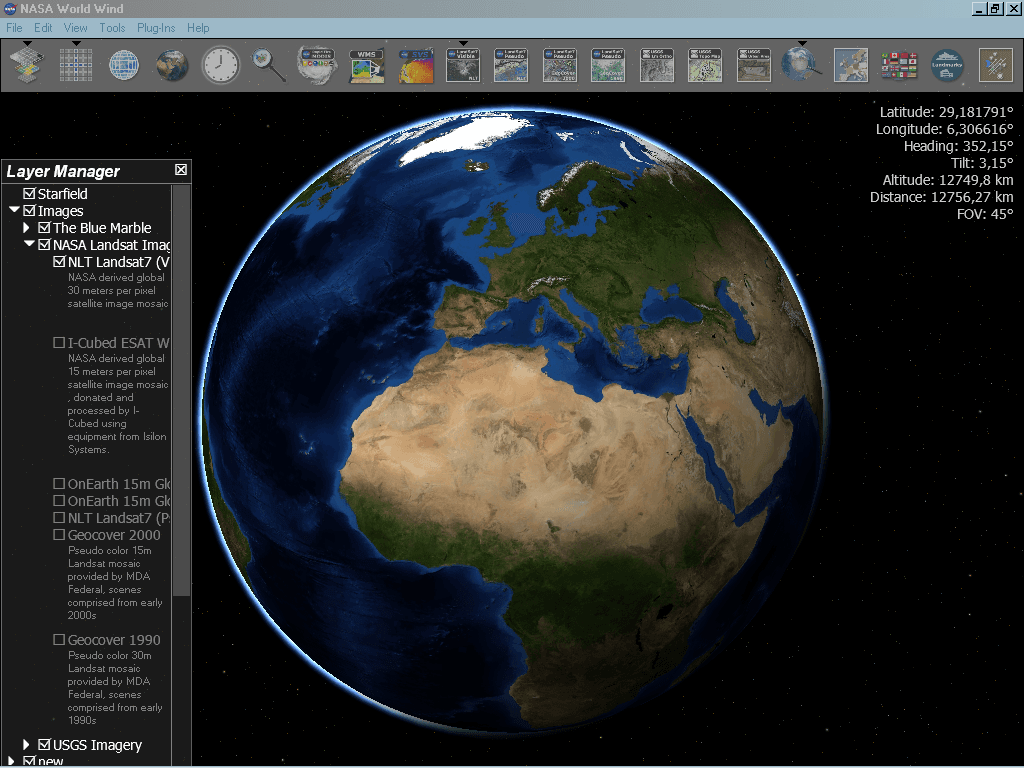The image size is (1024, 768).
Task: Select the NLT Landsat7 Visible toolbar icon
Action: [465, 65]
